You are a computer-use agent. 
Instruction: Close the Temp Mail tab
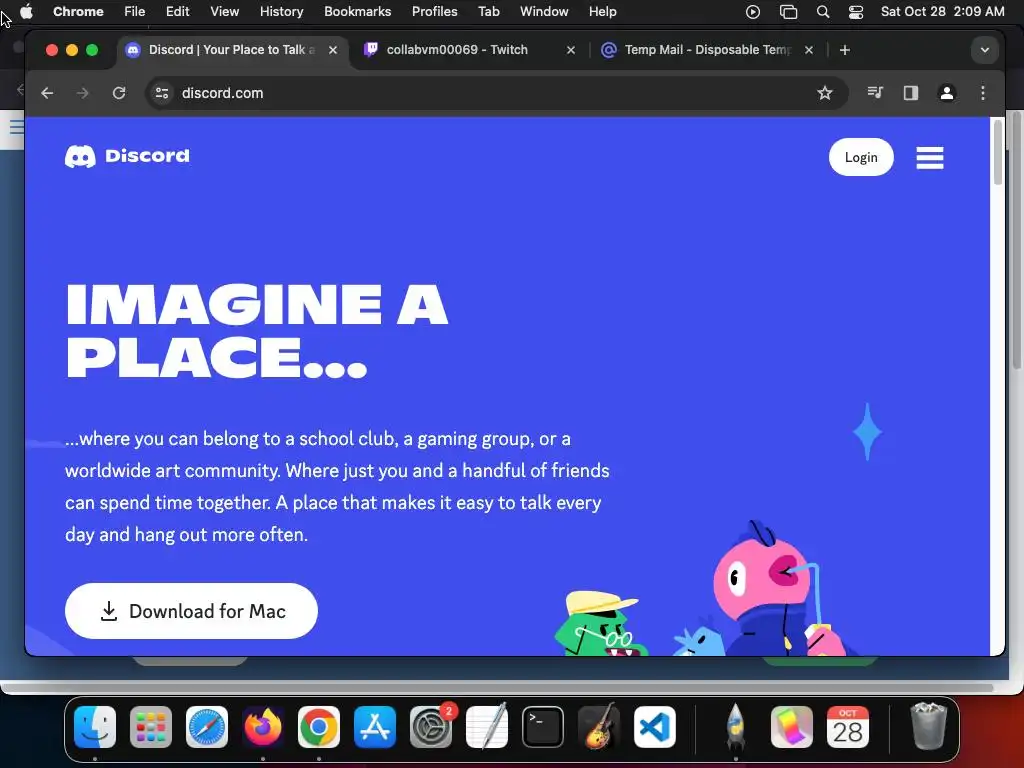coord(808,50)
